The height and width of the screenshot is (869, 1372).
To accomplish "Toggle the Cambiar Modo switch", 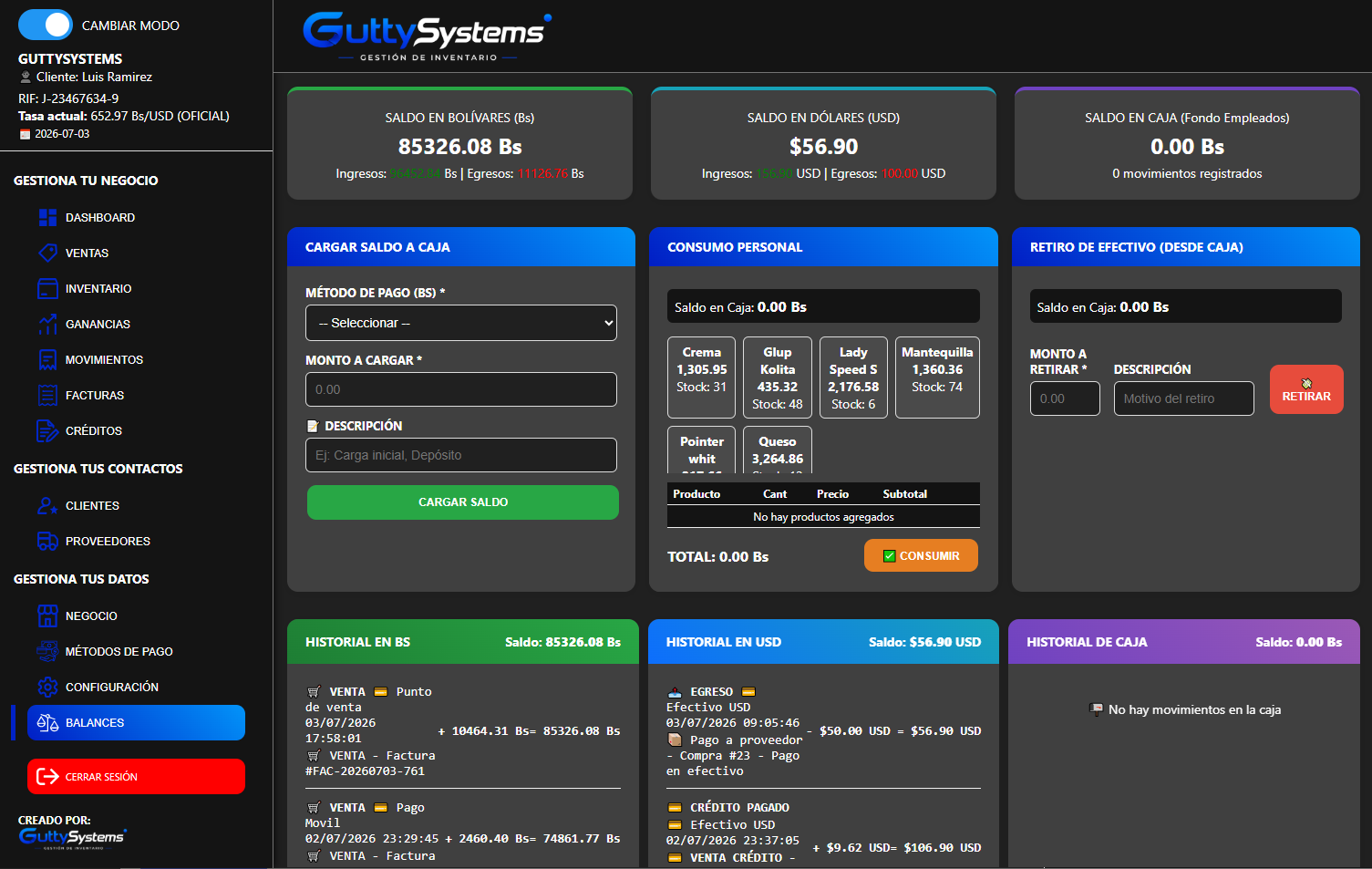I will (45, 25).
